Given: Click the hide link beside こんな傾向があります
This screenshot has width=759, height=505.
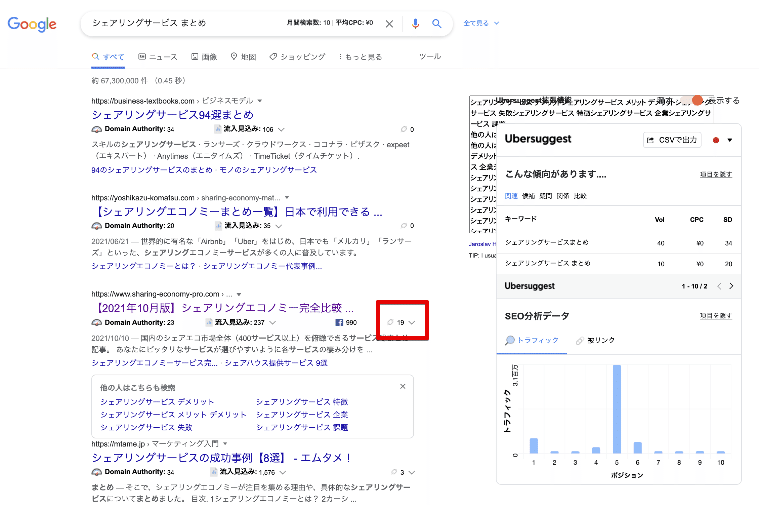Looking at the screenshot, I should coord(715,174).
